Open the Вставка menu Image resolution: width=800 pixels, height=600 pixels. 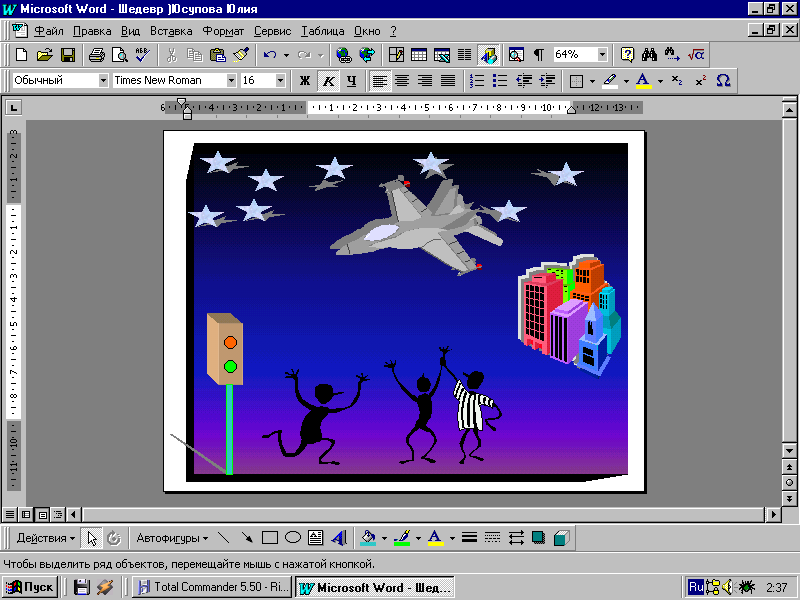tap(171, 31)
